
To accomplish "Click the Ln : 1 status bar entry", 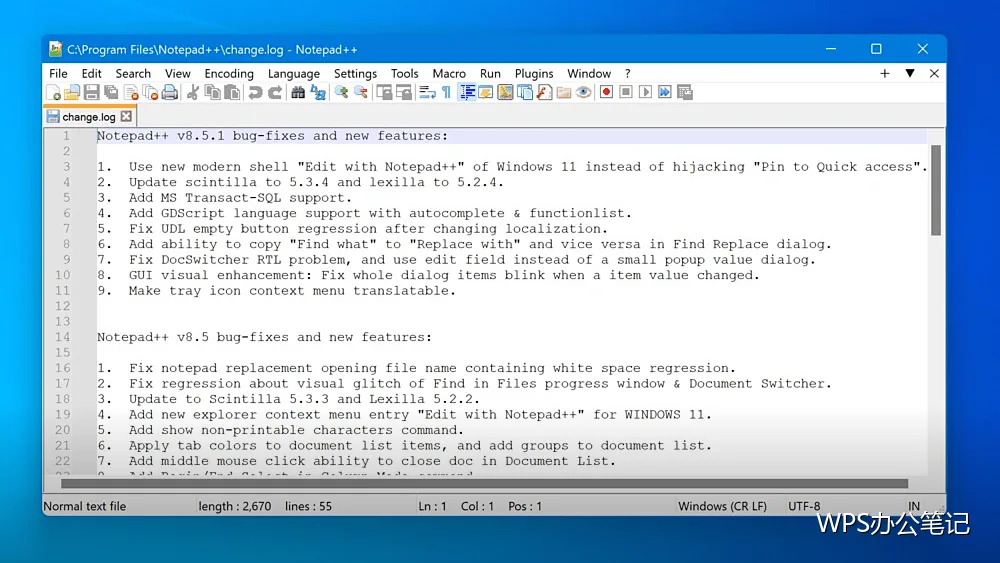I will click(x=432, y=506).
